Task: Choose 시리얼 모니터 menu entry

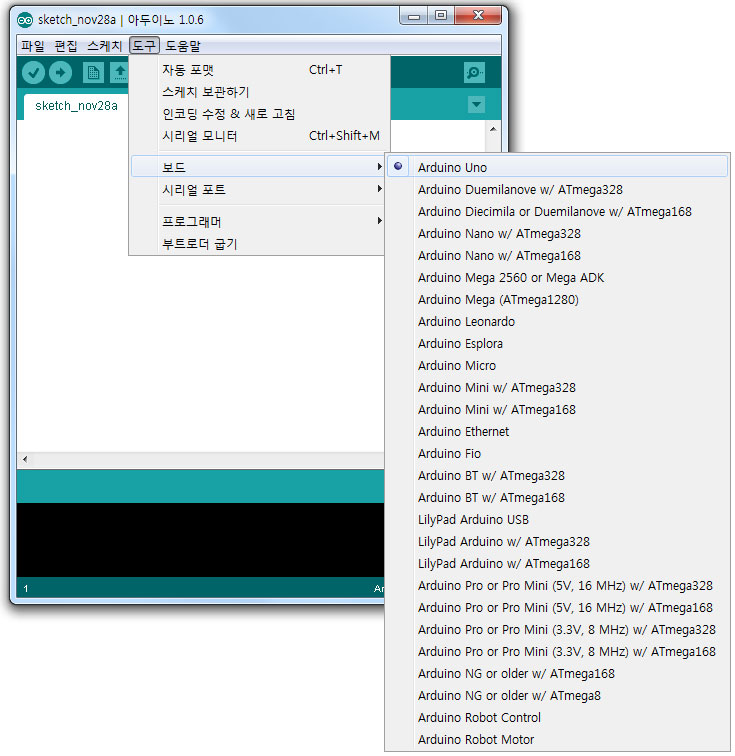Action: point(257,136)
